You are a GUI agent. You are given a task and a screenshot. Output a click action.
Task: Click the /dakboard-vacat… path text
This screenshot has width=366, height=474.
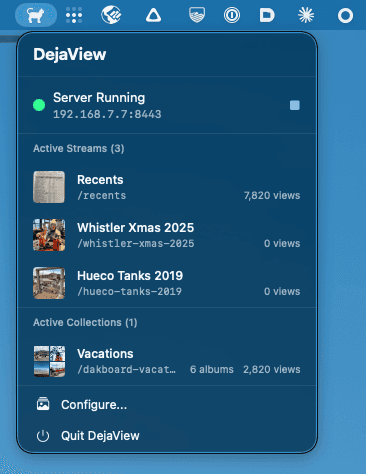coord(126,369)
